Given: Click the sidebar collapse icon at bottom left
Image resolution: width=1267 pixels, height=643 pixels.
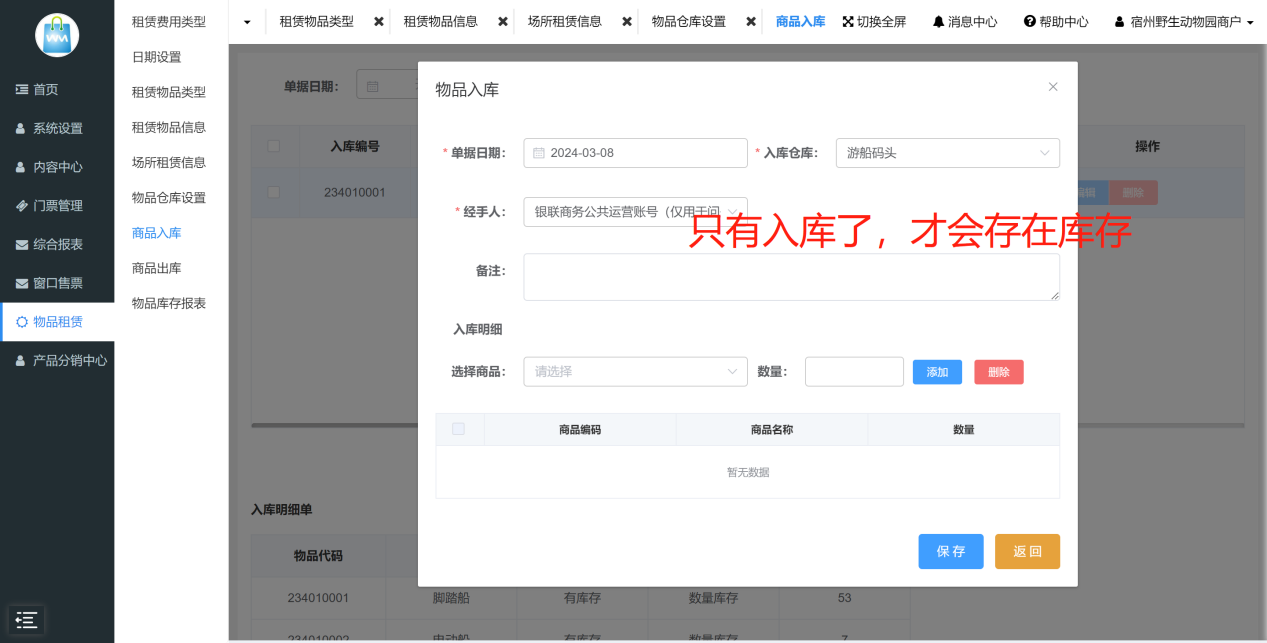Looking at the screenshot, I should tap(26, 620).
